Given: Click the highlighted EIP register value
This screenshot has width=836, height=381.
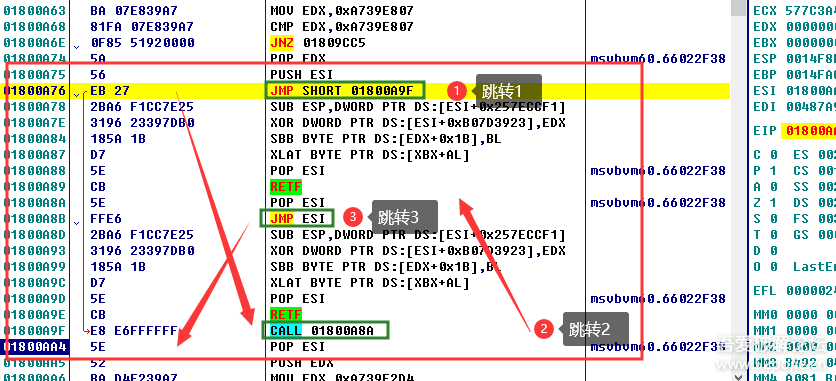Looking at the screenshot, I should pyautogui.click(x=808, y=131).
